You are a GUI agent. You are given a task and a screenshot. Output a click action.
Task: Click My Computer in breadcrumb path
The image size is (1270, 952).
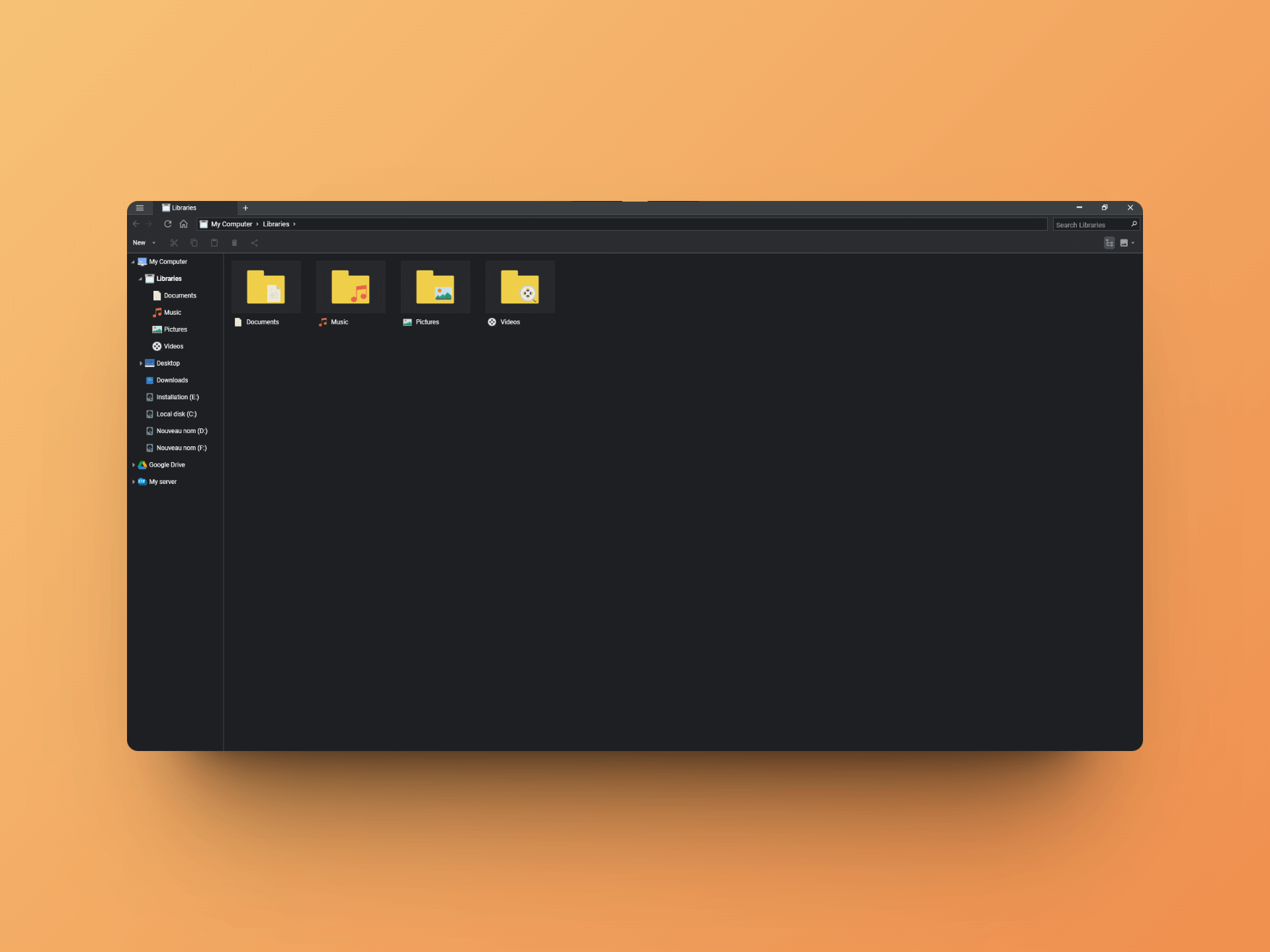[x=231, y=224]
